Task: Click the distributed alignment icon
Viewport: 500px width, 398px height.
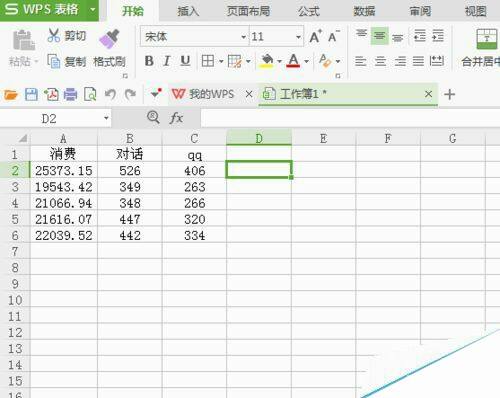Action: 437,61
